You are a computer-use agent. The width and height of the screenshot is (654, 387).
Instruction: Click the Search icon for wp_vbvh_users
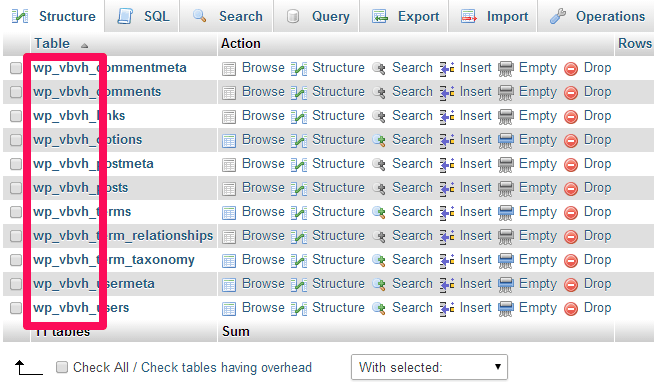379,308
